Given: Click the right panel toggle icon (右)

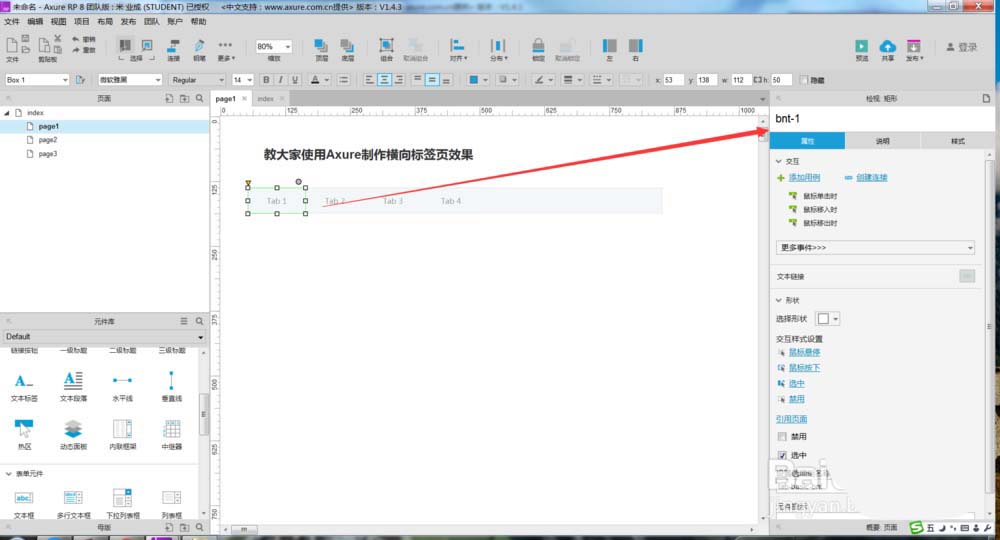Looking at the screenshot, I should [635, 45].
